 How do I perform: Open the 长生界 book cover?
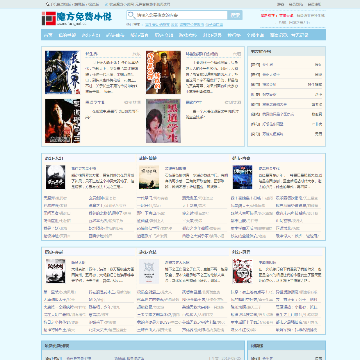point(62,72)
